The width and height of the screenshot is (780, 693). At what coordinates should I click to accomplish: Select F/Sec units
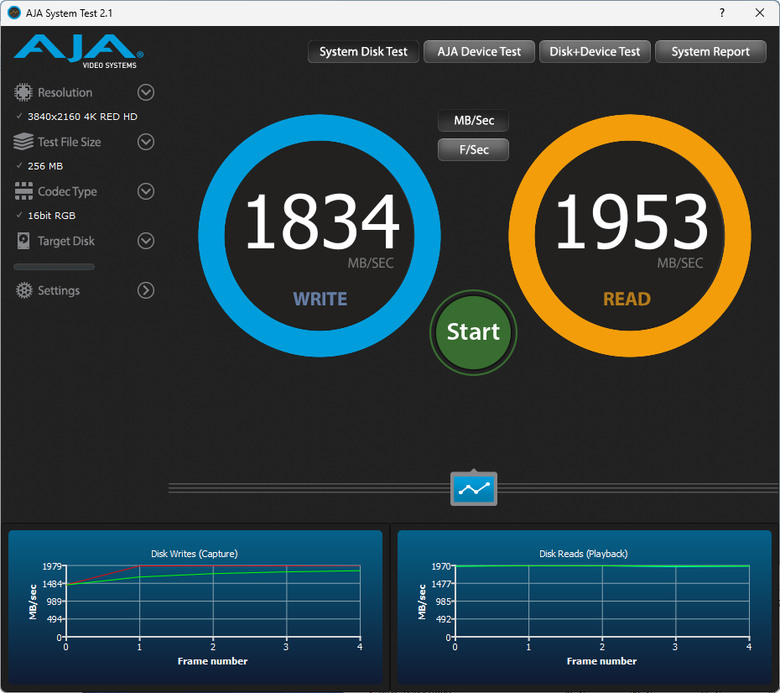474,150
